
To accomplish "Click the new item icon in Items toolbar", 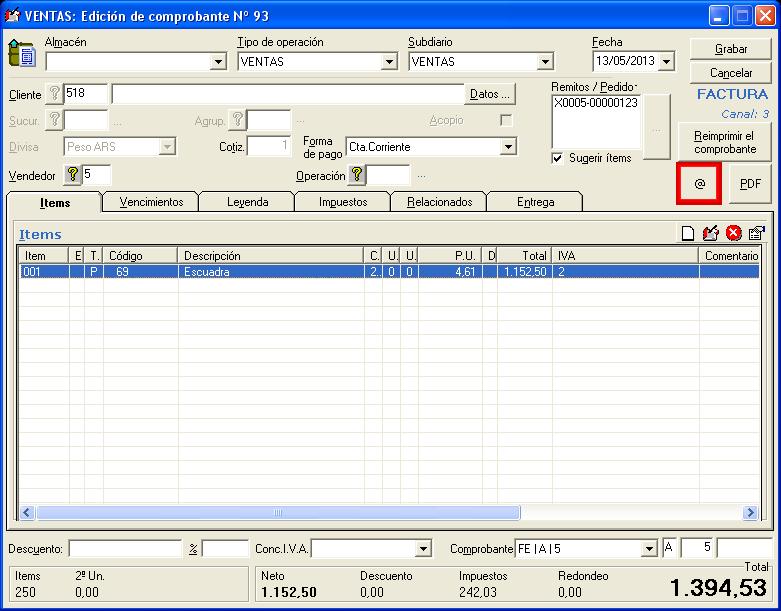I will [688, 234].
